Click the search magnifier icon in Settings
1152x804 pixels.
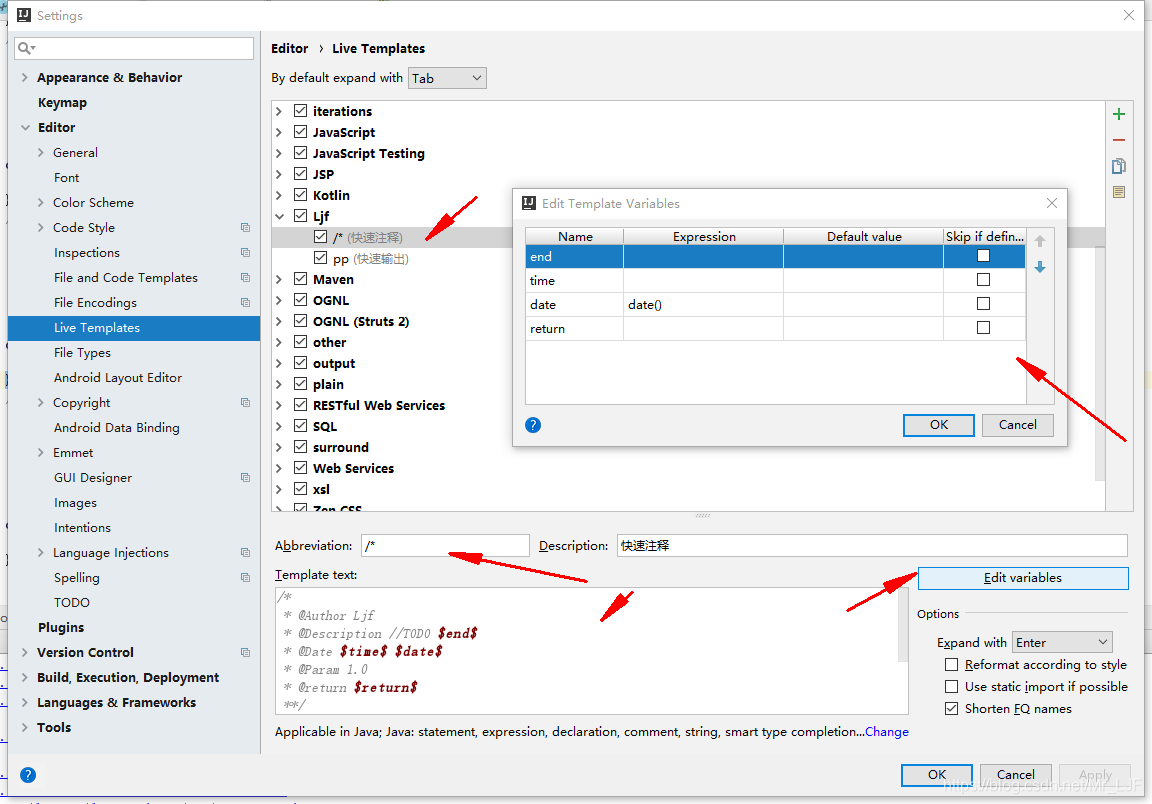tap(26, 48)
